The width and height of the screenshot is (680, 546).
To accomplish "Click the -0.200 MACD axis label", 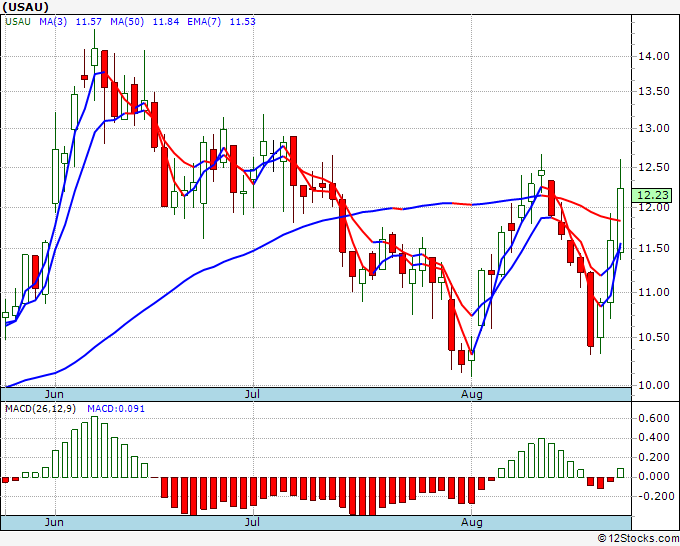I will 654,496.
